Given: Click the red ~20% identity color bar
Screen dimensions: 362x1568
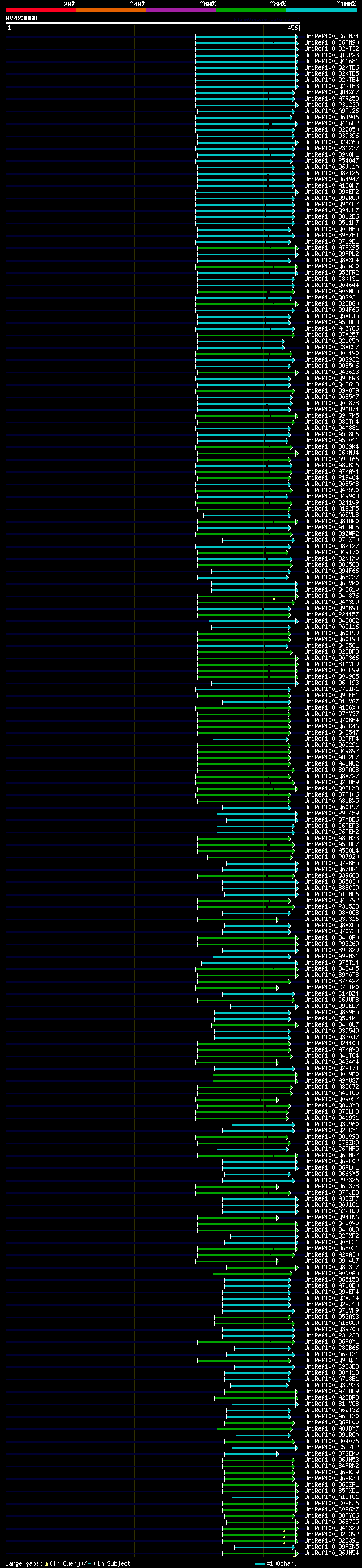Looking at the screenshot, I should [x=40, y=10].
